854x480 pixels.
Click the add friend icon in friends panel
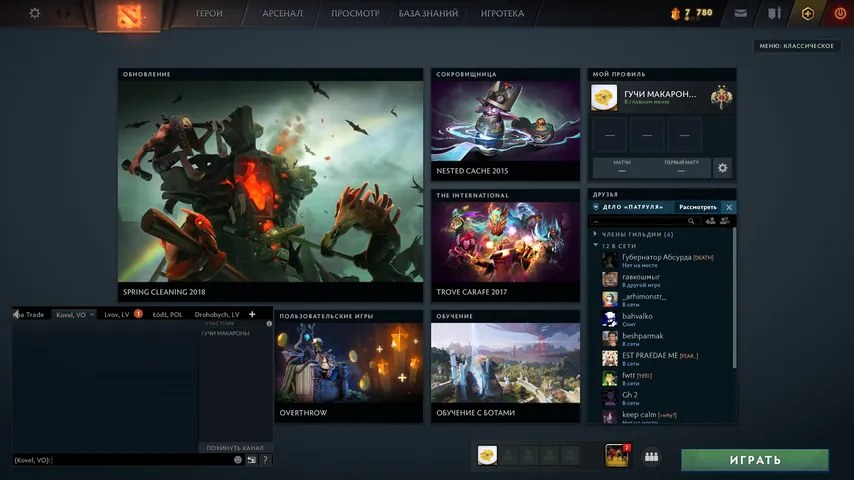(x=710, y=221)
